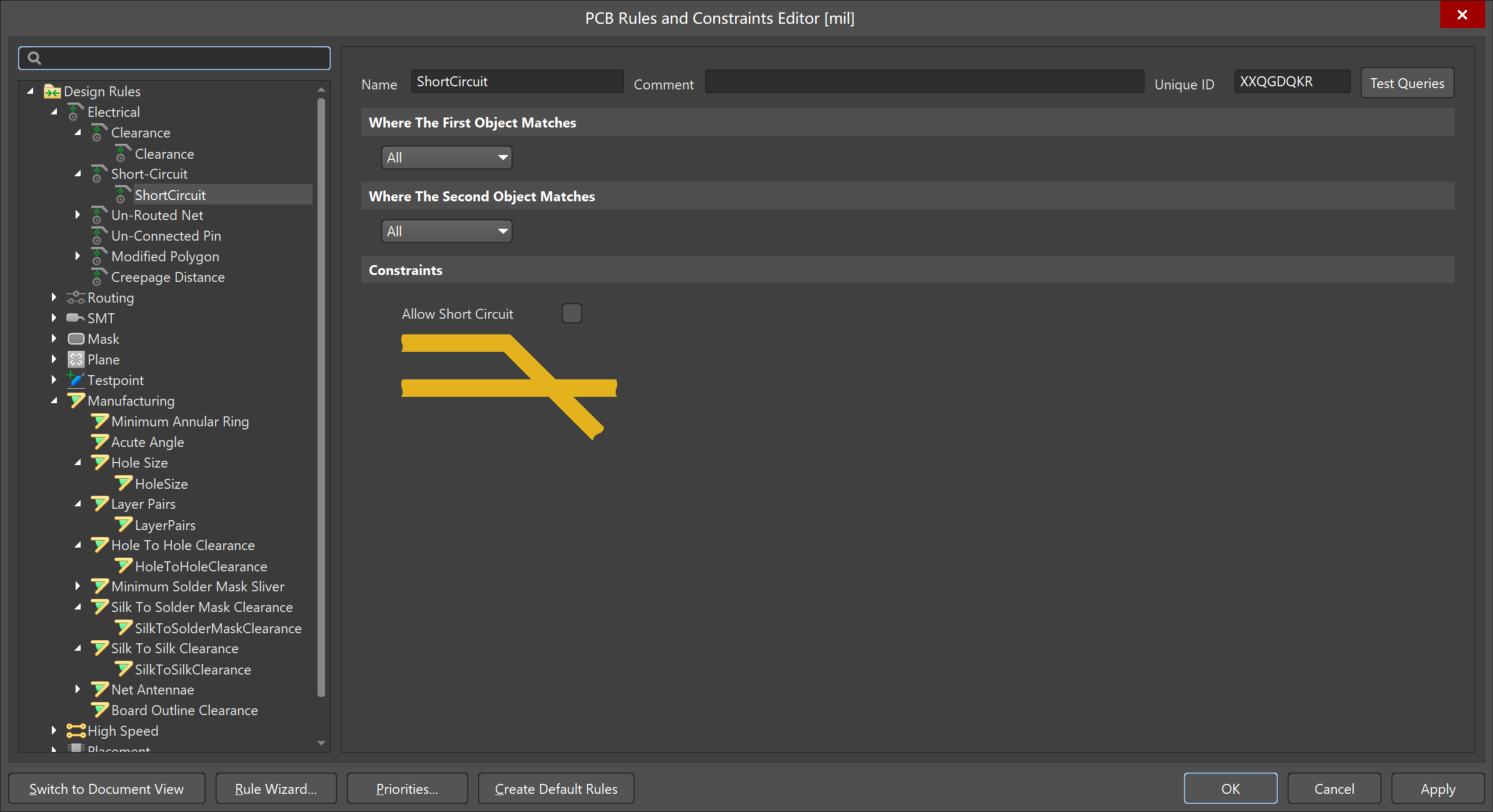
Task: Select the Creepage Distance rule
Action: pyautogui.click(x=167, y=277)
